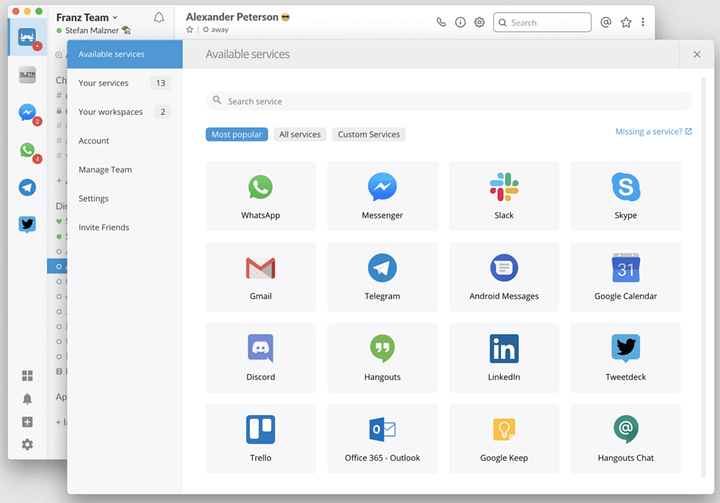Choose the Discord service
This screenshot has width=720, height=503.
tap(260, 358)
